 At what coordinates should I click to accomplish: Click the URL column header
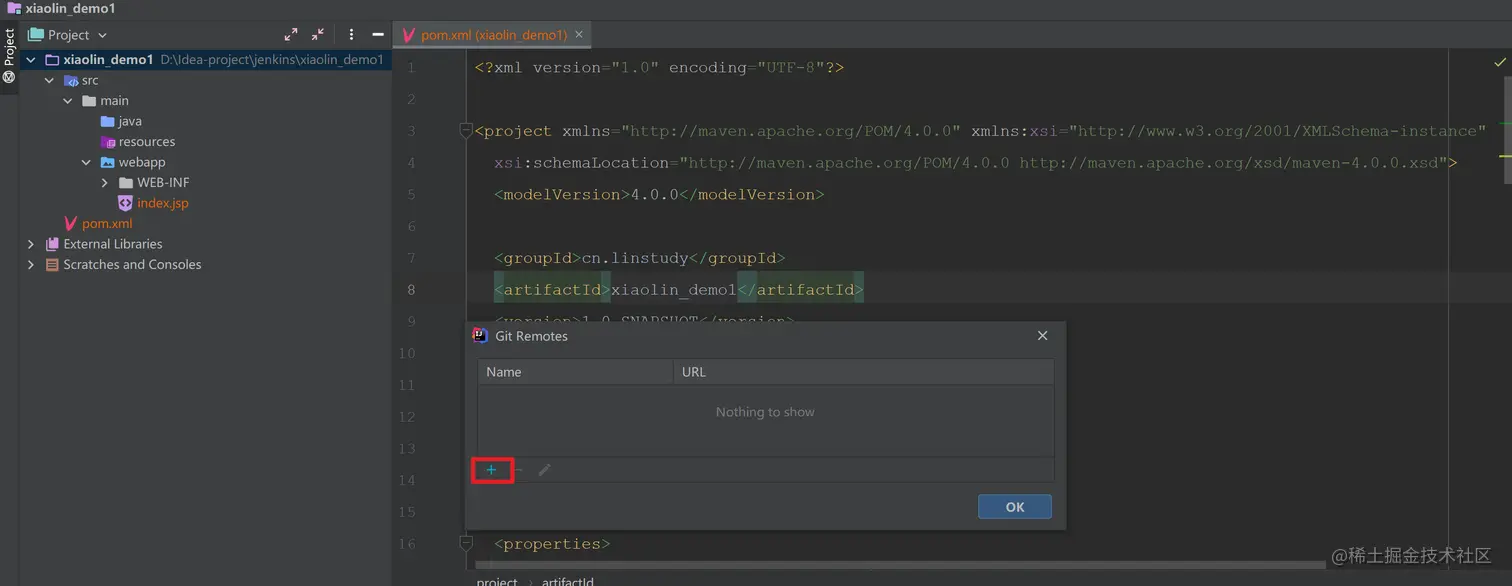point(864,372)
